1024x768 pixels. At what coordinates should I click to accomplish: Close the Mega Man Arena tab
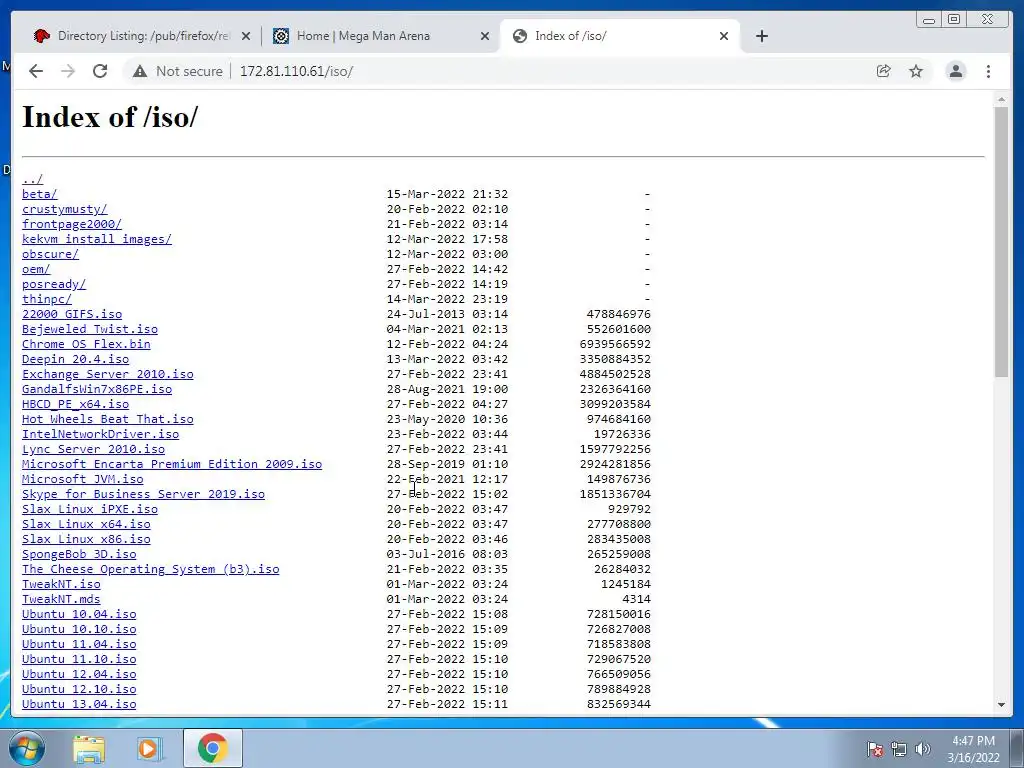tap(485, 36)
